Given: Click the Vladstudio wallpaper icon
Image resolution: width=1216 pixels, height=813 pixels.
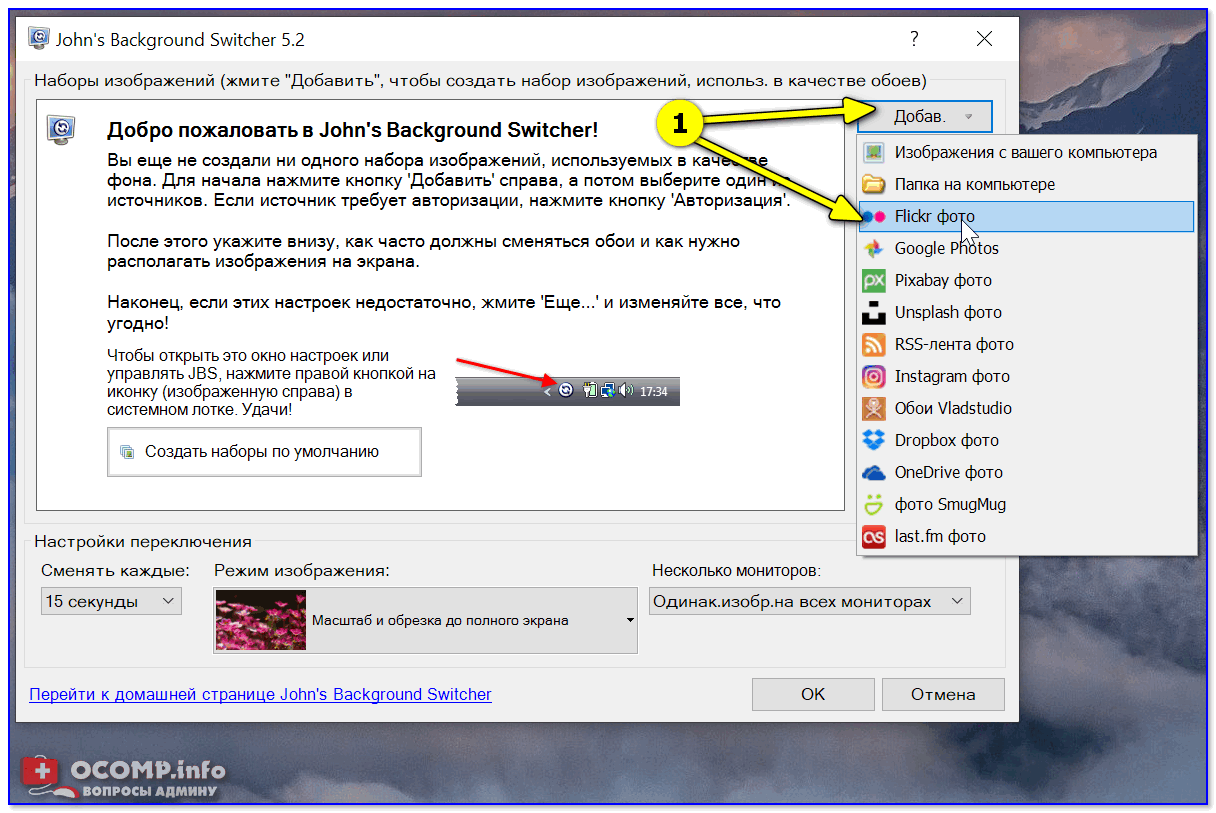Looking at the screenshot, I should coord(874,408).
